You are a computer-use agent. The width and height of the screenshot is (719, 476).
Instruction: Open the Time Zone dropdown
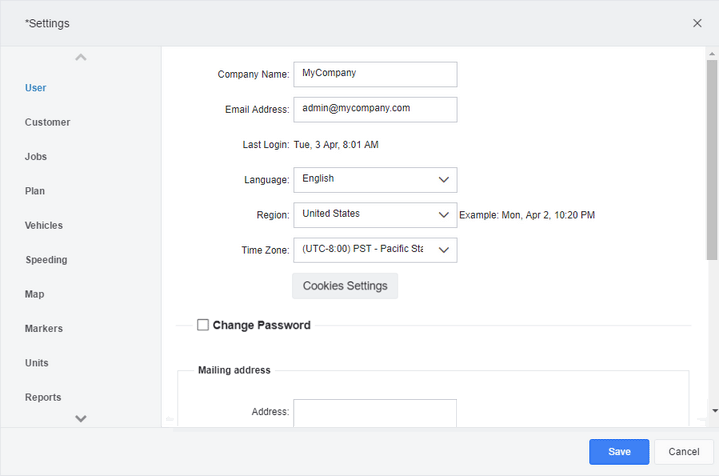coord(375,250)
